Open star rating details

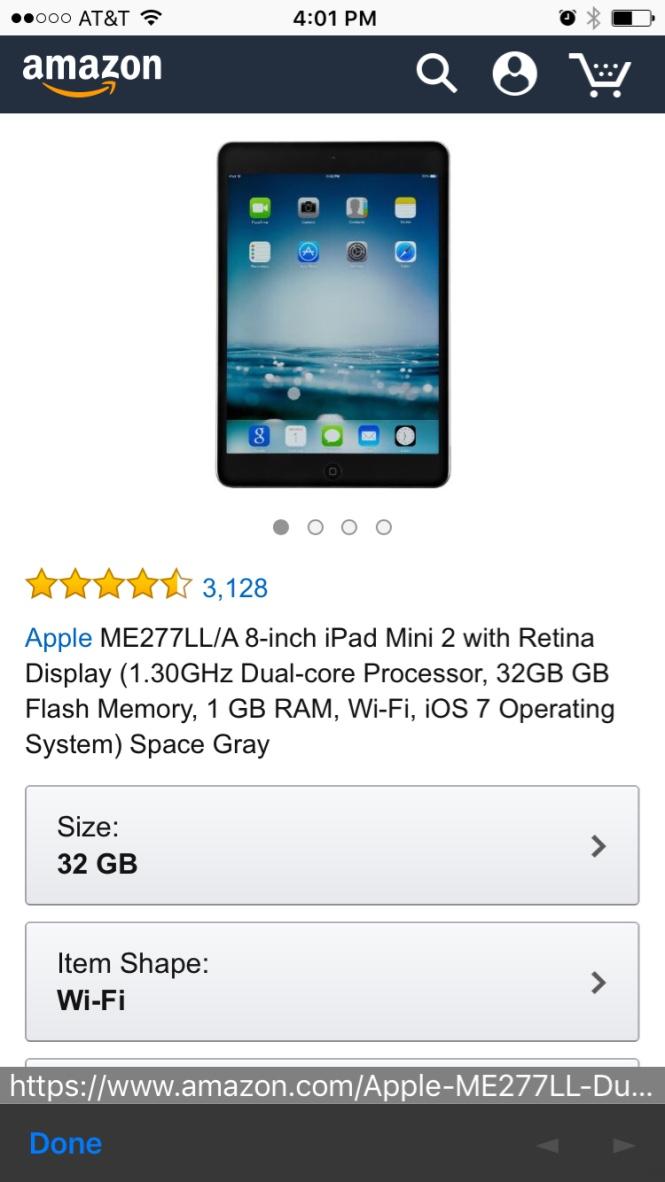(x=109, y=584)
